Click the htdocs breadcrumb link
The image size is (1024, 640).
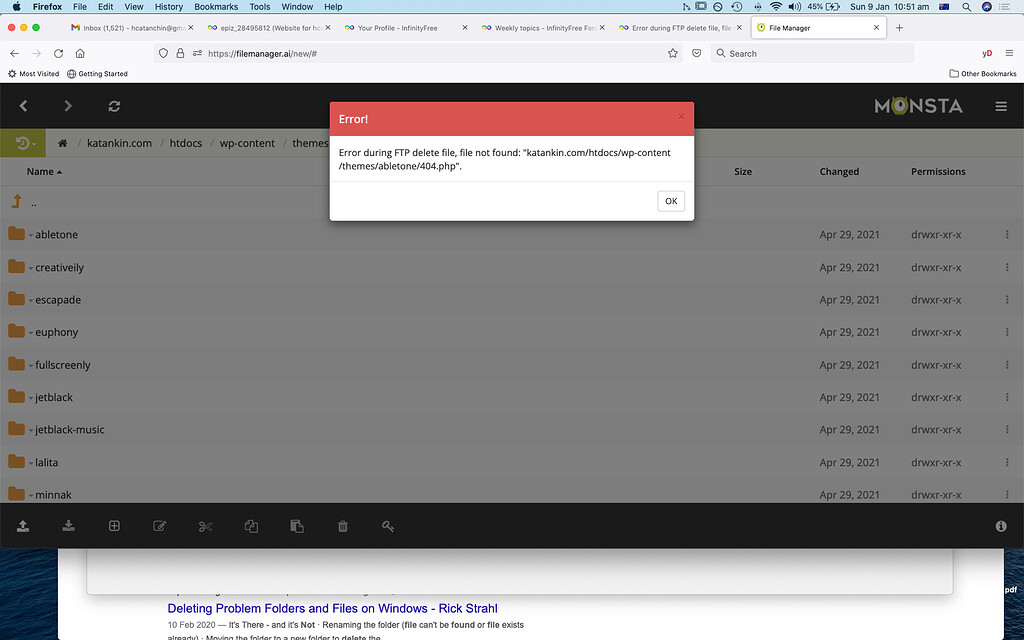tap(185, 144)
